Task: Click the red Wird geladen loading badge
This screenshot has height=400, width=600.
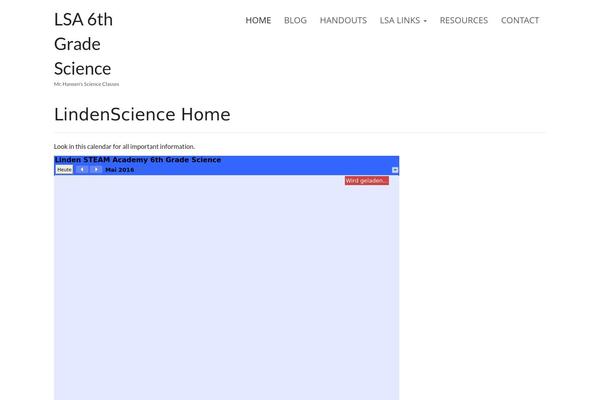Action: [x=367, y=181]
